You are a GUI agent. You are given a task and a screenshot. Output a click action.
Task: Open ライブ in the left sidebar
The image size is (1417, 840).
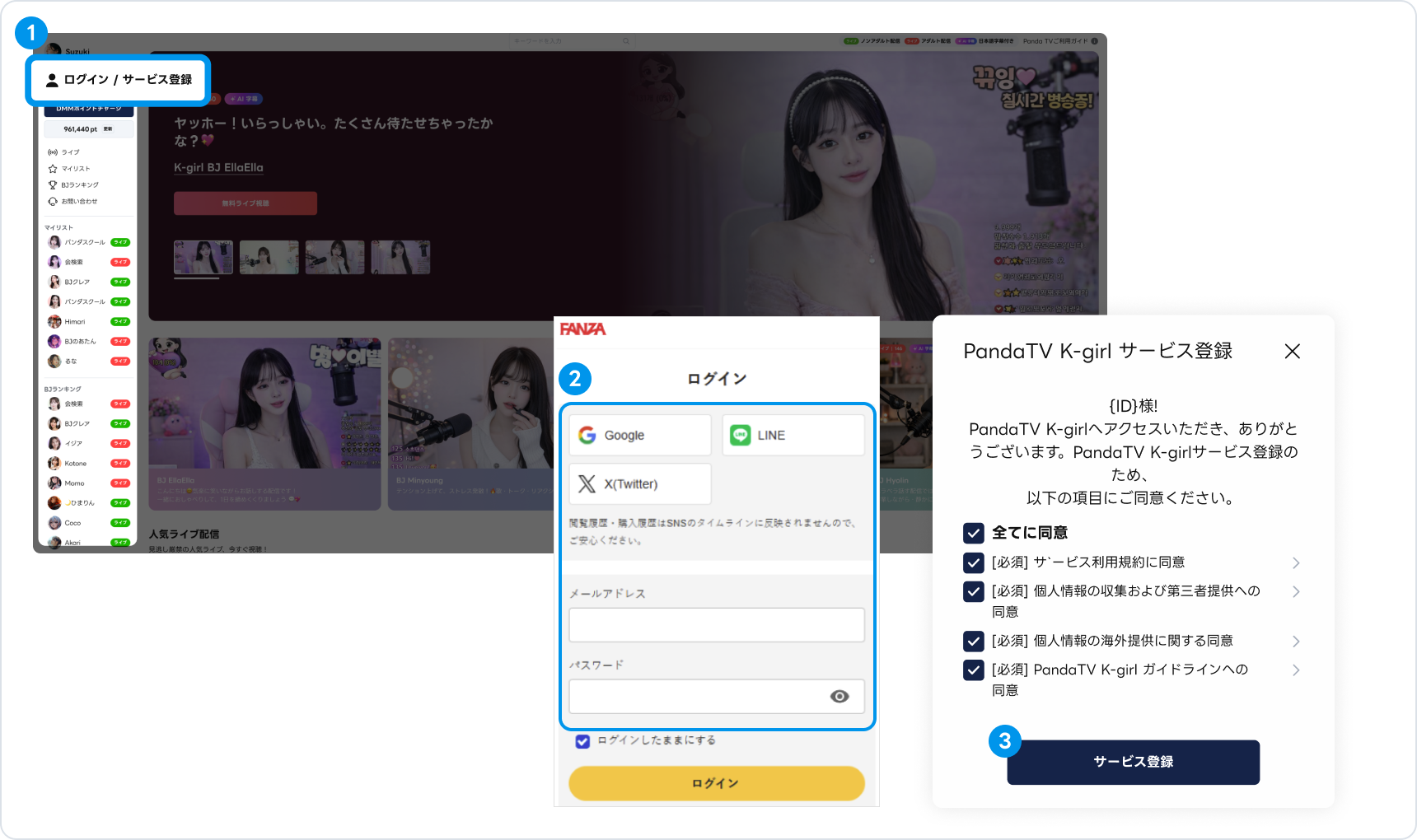point(64,152)
